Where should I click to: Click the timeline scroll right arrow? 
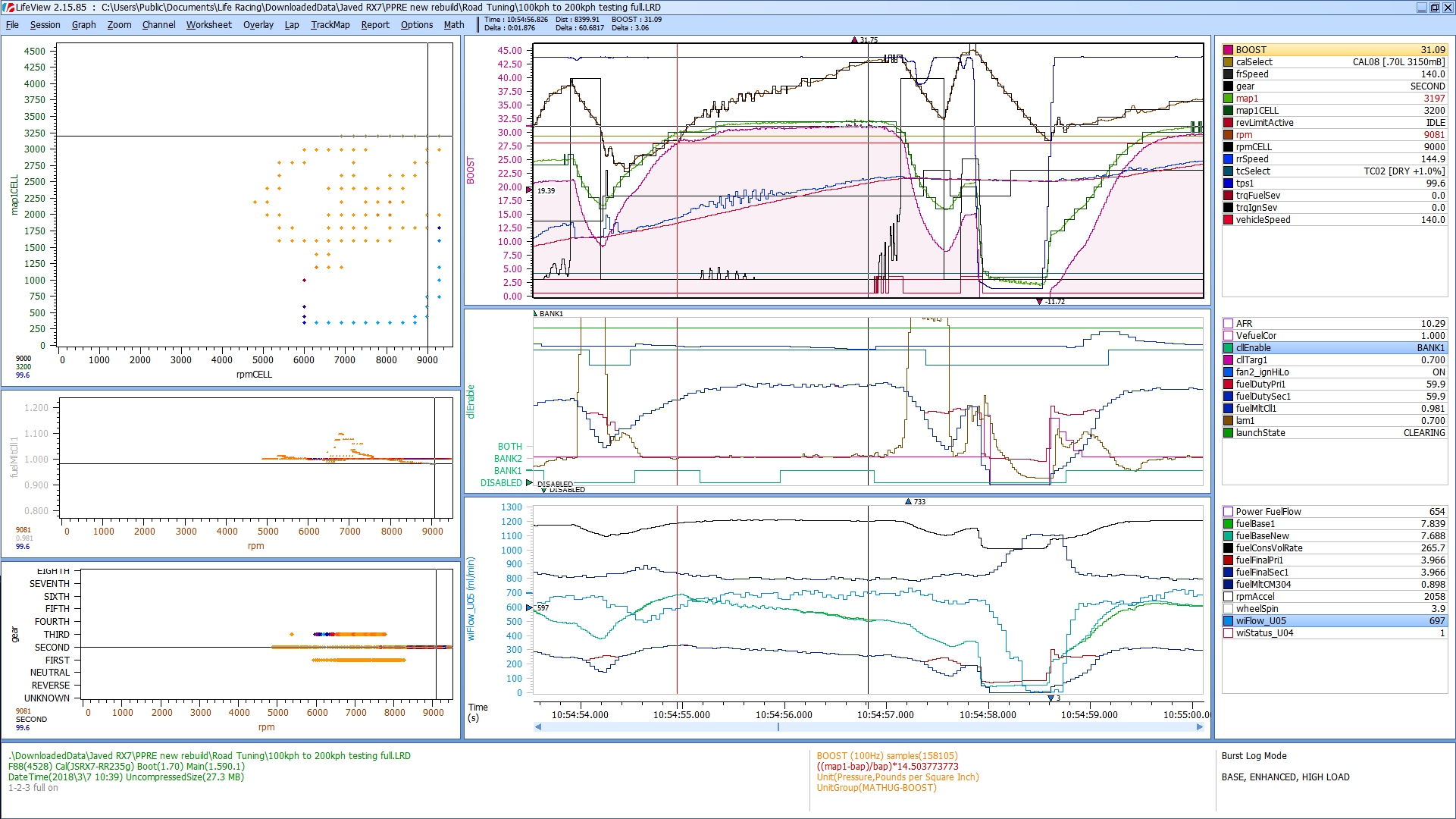[x=1200, y=727]
